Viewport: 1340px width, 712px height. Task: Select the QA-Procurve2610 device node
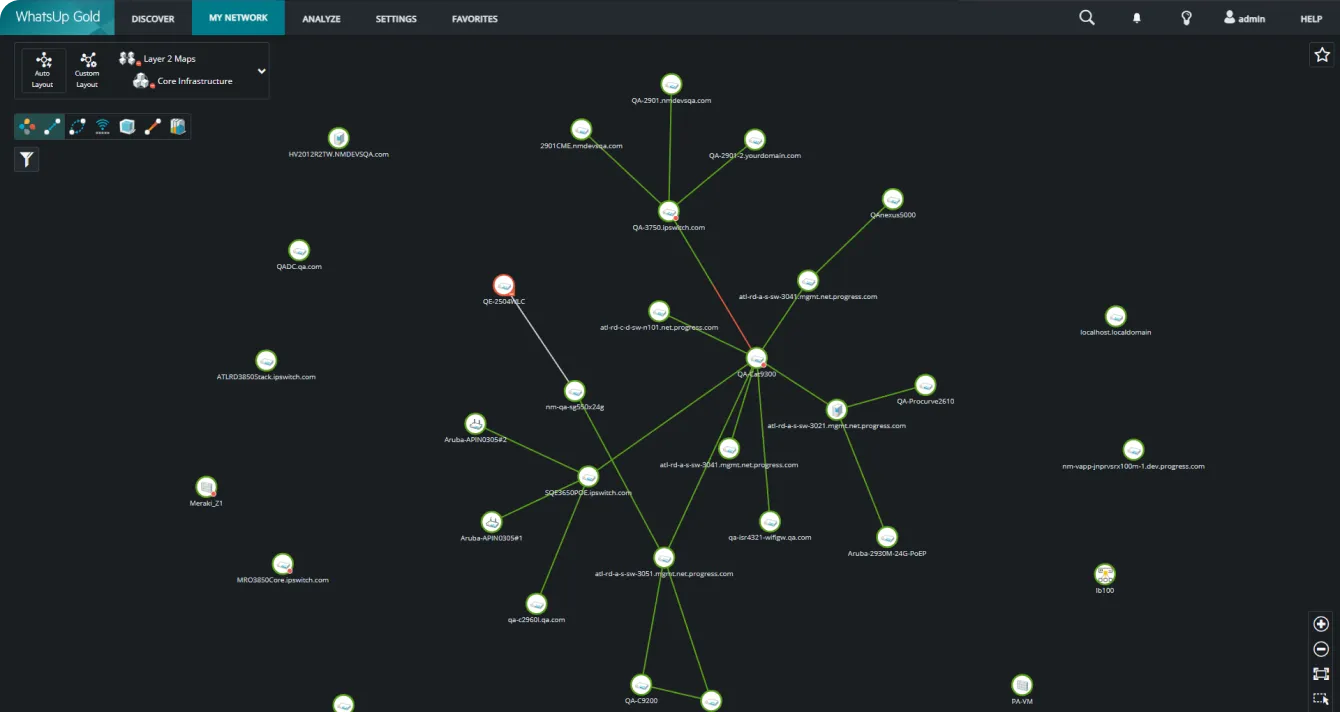point(926,385)
